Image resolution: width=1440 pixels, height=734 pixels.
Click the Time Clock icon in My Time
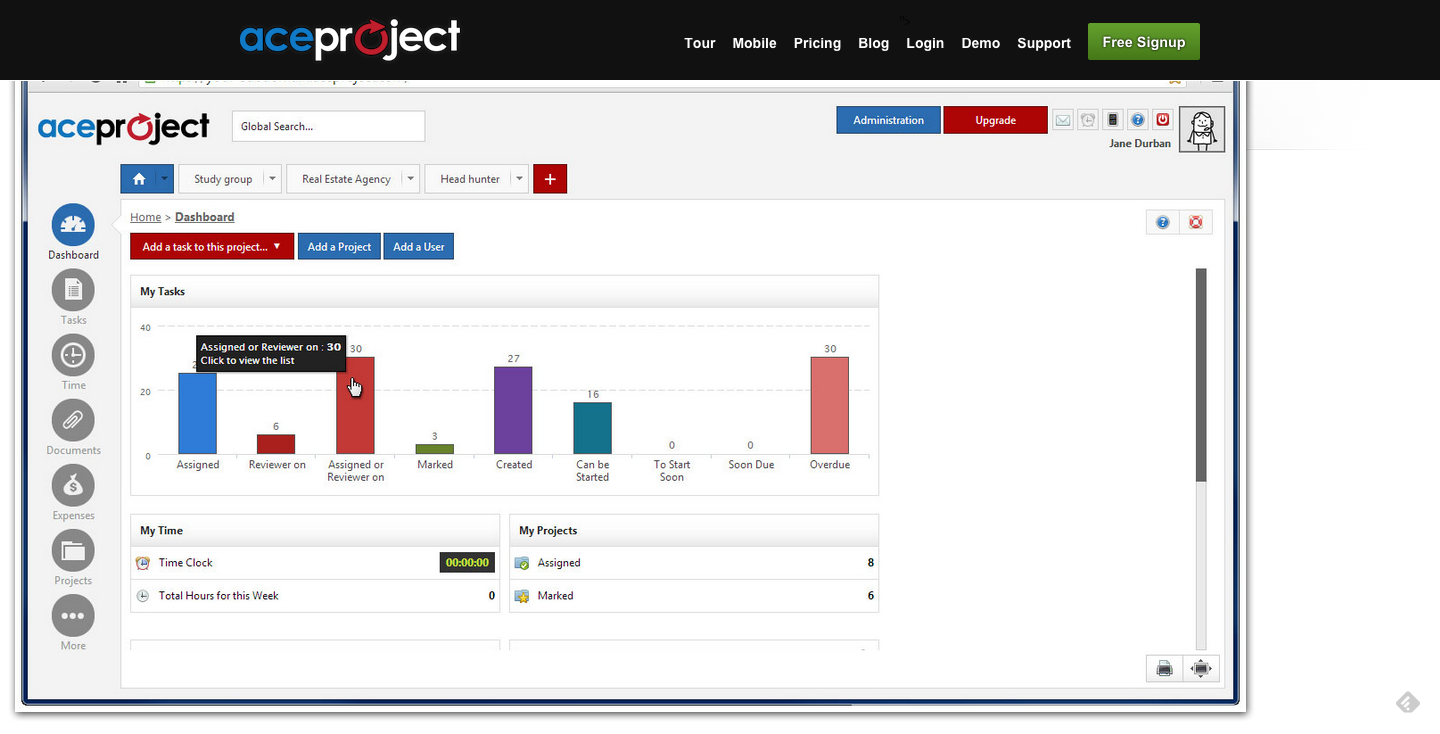click(x=143, y=563)
